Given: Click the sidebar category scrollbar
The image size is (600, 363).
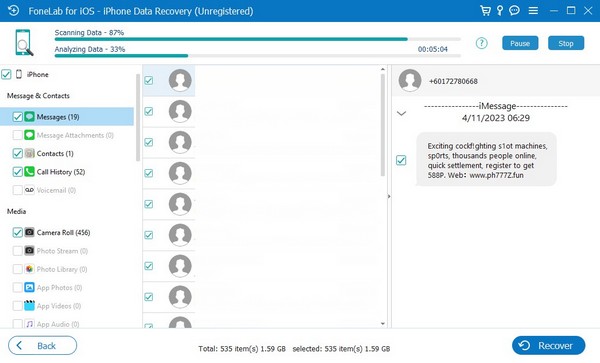Looking at the screenshot, I should pos(138,117).
